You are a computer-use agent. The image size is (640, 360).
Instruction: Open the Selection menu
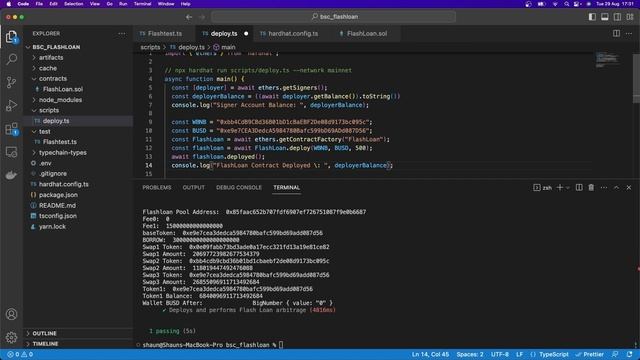coord(73,4)
